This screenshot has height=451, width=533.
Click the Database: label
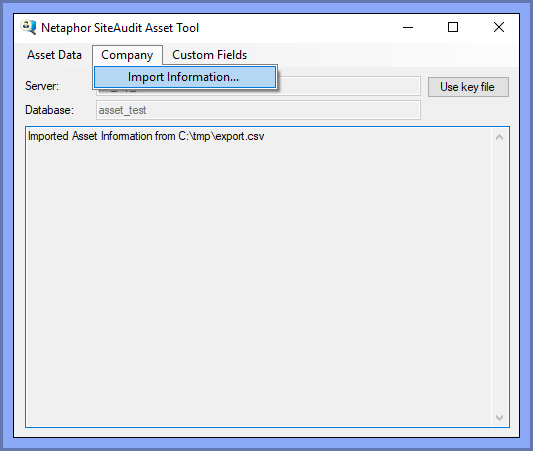[x=49, y=110]
